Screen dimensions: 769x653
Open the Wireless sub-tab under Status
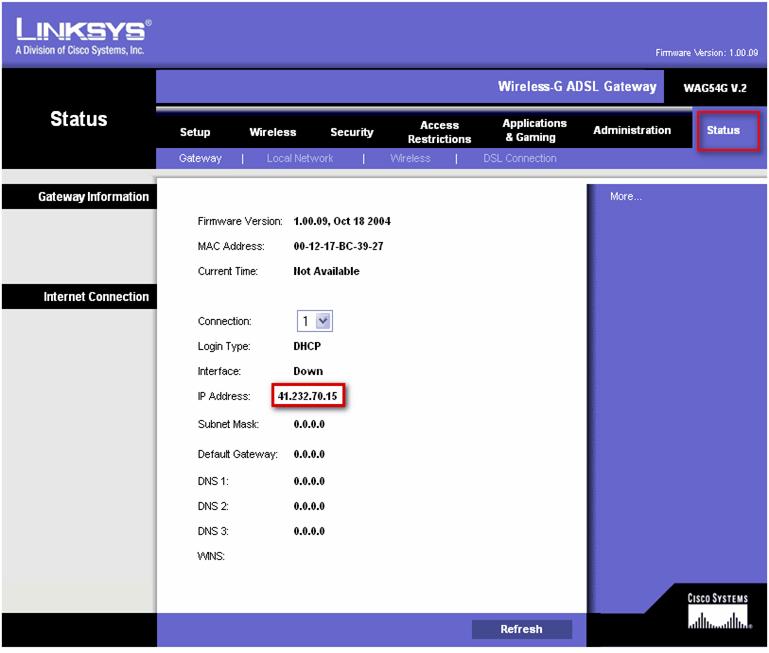[x=410, y=158]
